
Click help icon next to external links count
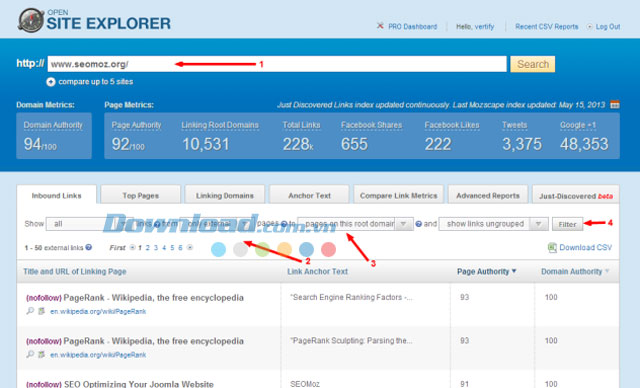tap(89, 247)
